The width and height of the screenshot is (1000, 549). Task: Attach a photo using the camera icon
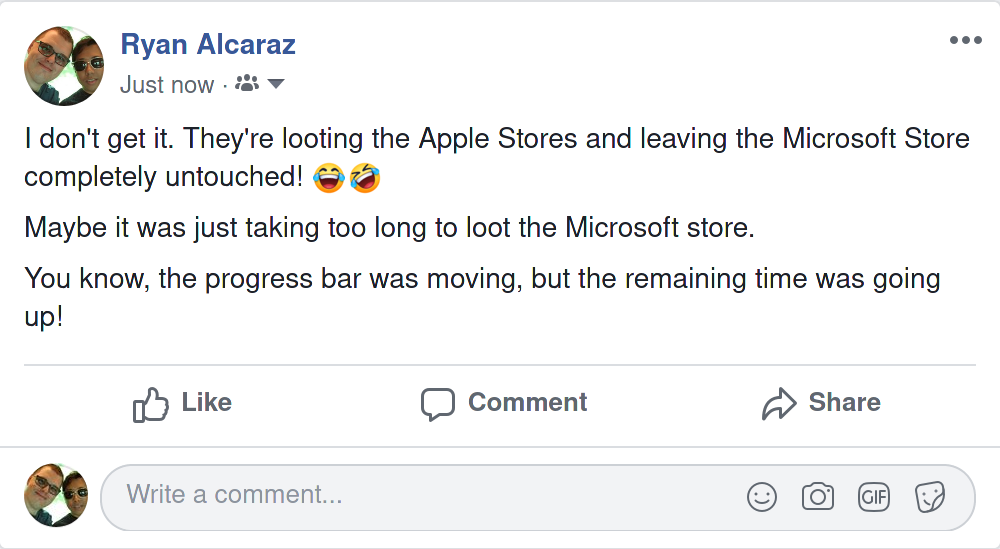click(x=818, y=496)
